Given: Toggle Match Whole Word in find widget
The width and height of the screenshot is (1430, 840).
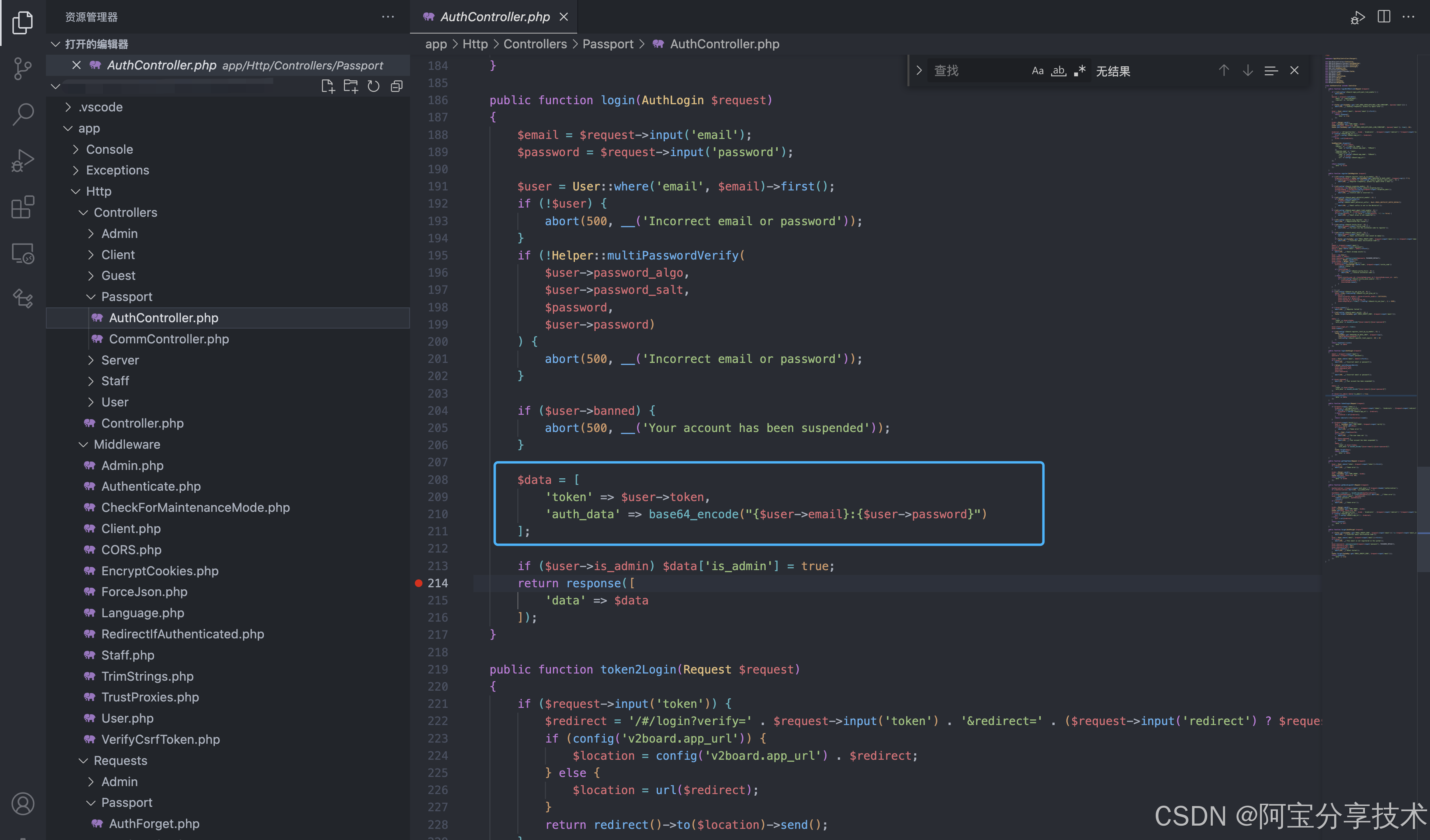Looking at the screenshot, I should pos(1058,71).
